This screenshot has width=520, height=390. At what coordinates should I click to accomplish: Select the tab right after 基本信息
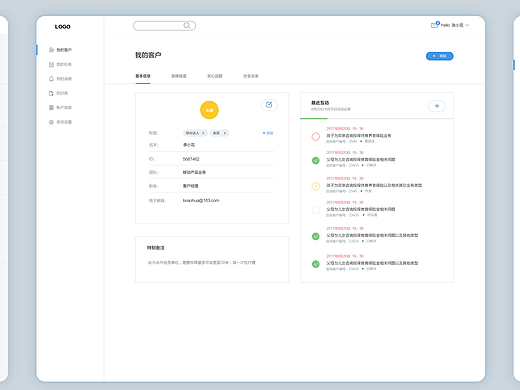coord(179,76)
